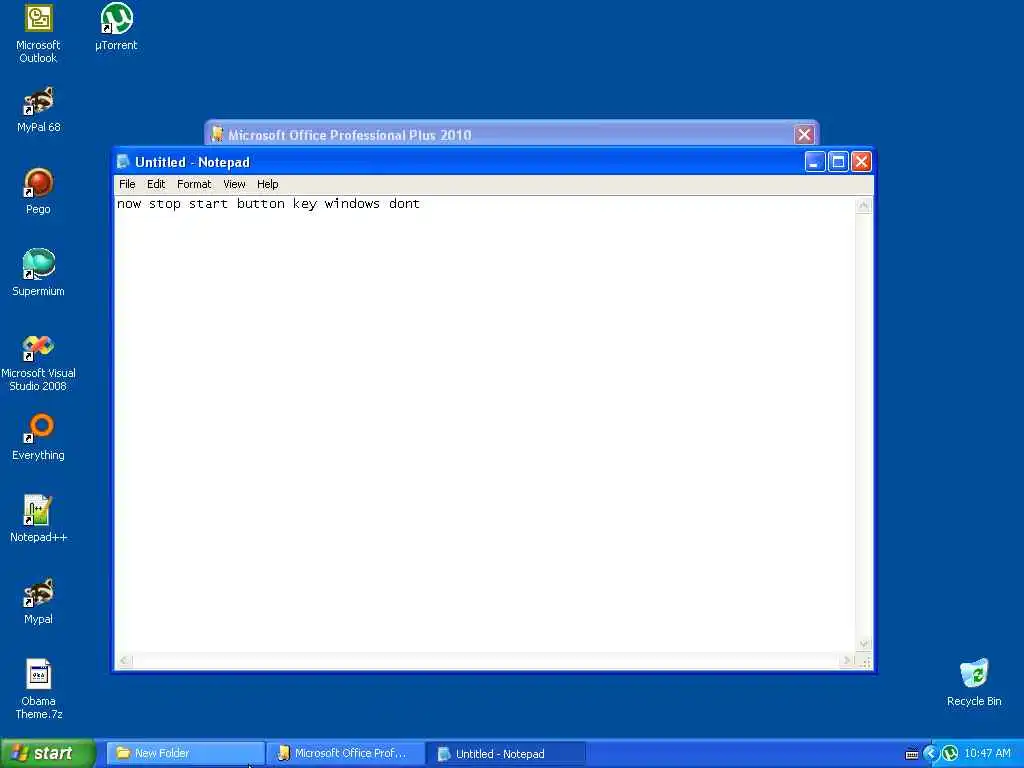Image resolution: width=1024 pixels, height=768 pixels.
Task: Open the Notepad Help menu
Action: (x=267, y=184)
